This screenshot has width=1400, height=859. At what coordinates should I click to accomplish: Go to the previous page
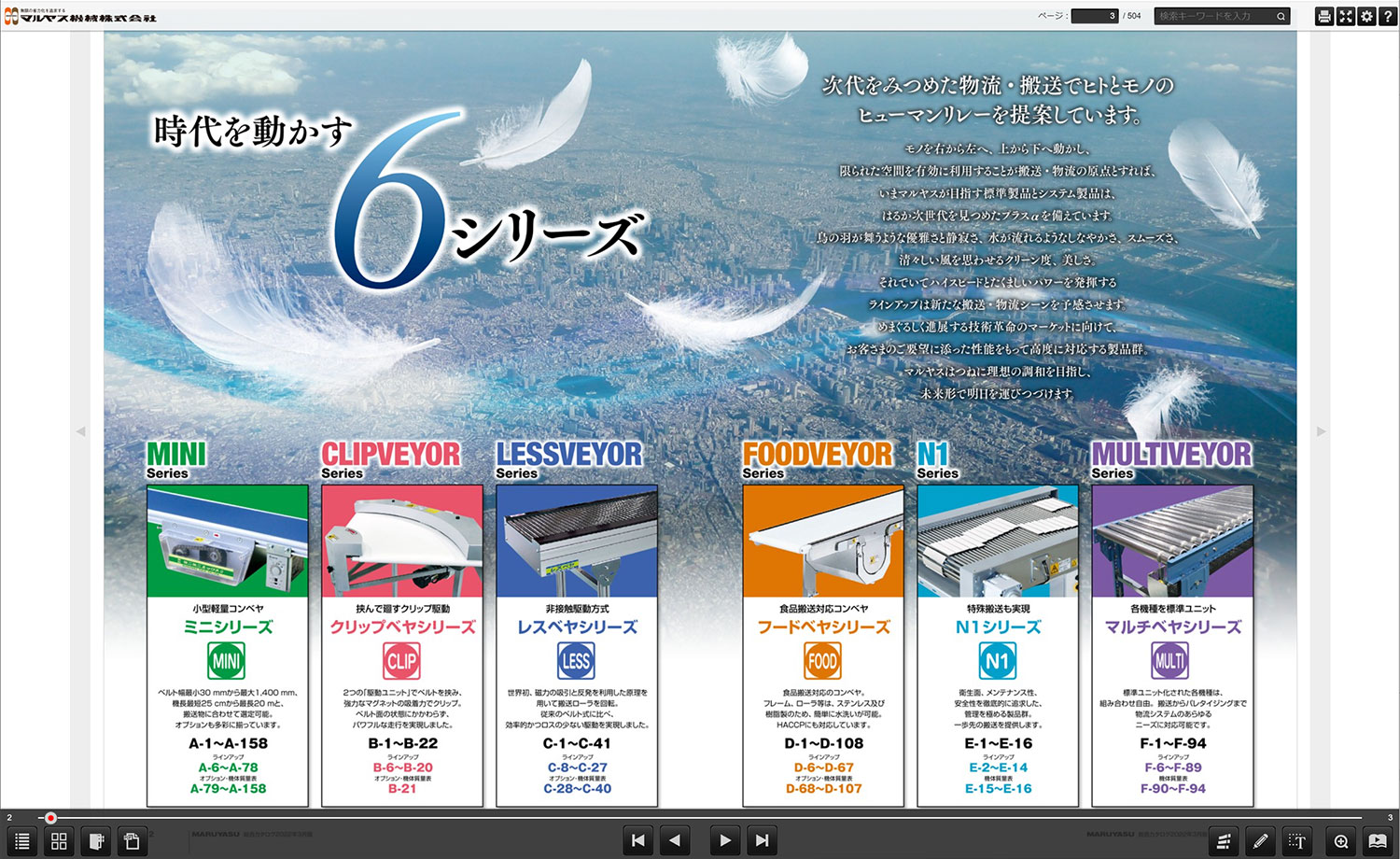pyautogui.click(x=675, y=840)
